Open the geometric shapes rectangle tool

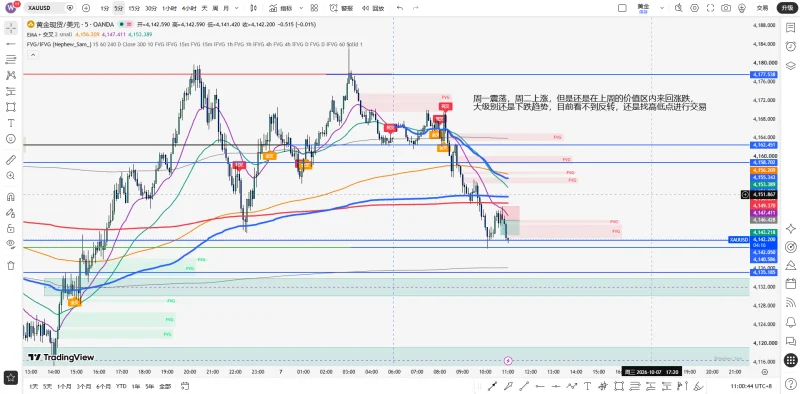click(x=11, y=107)
